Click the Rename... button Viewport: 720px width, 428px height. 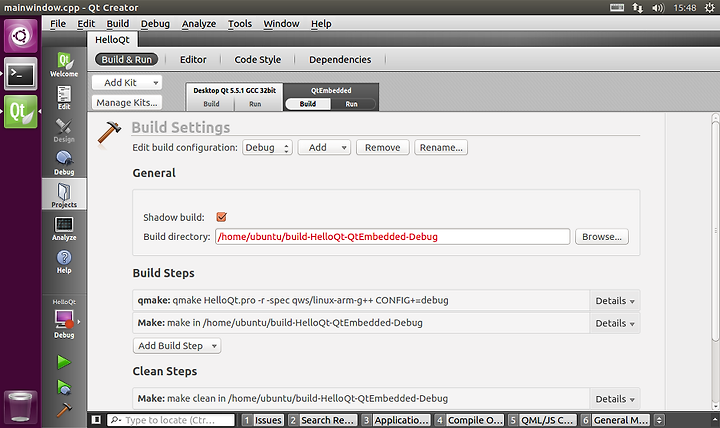click(441, 147)
